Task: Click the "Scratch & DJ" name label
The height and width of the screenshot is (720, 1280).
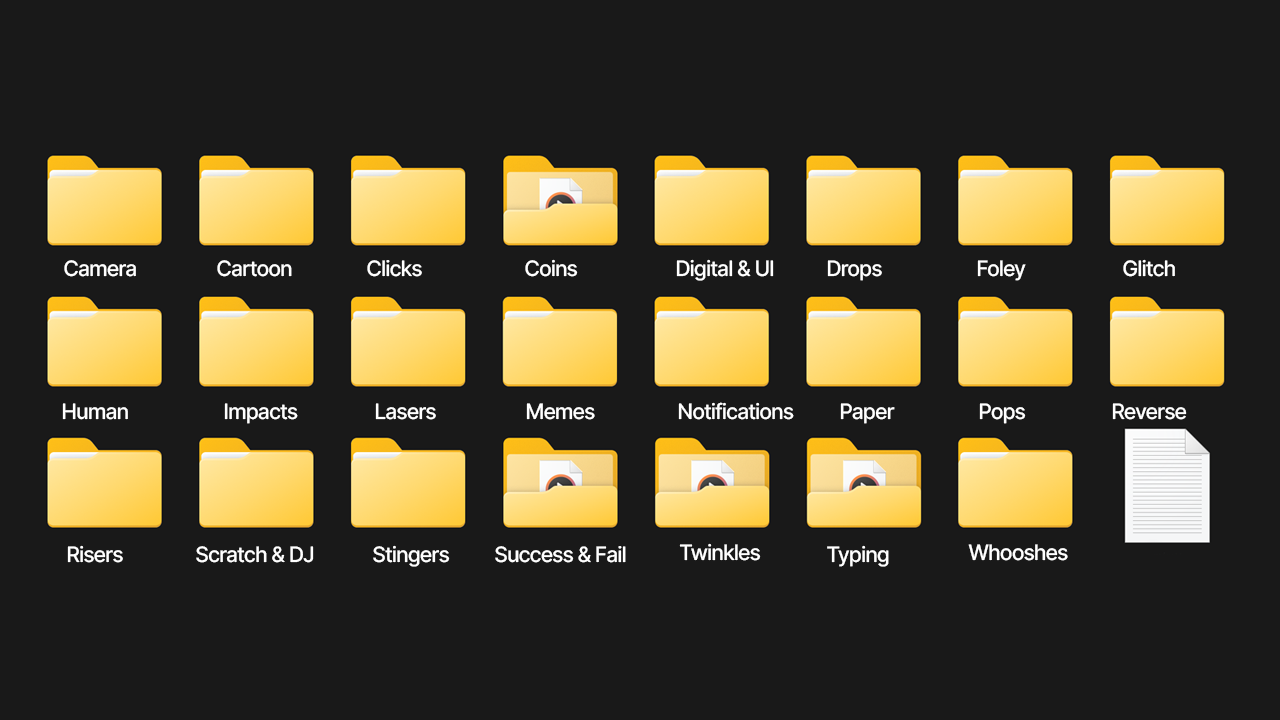Action: 255,555
